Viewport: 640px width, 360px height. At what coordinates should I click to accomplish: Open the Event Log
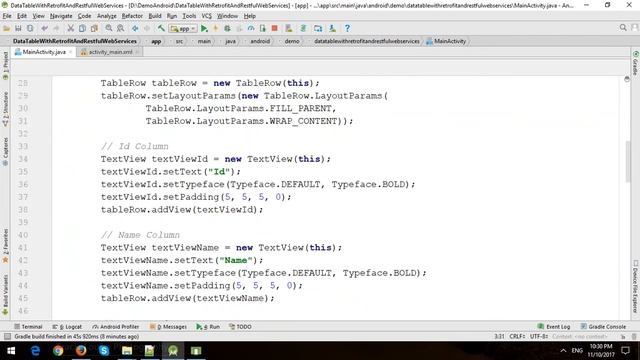[x=553, y=327]
